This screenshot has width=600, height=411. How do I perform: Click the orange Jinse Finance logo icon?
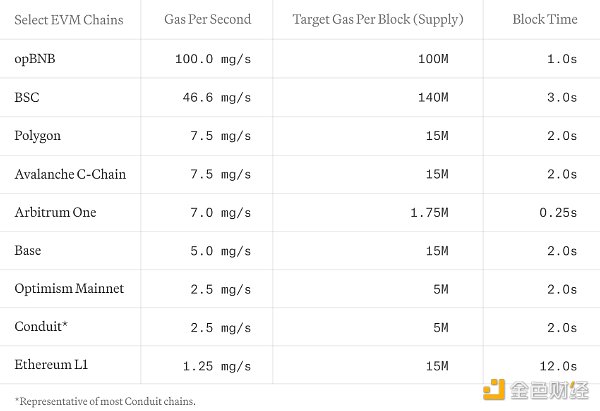pos(493,390)
